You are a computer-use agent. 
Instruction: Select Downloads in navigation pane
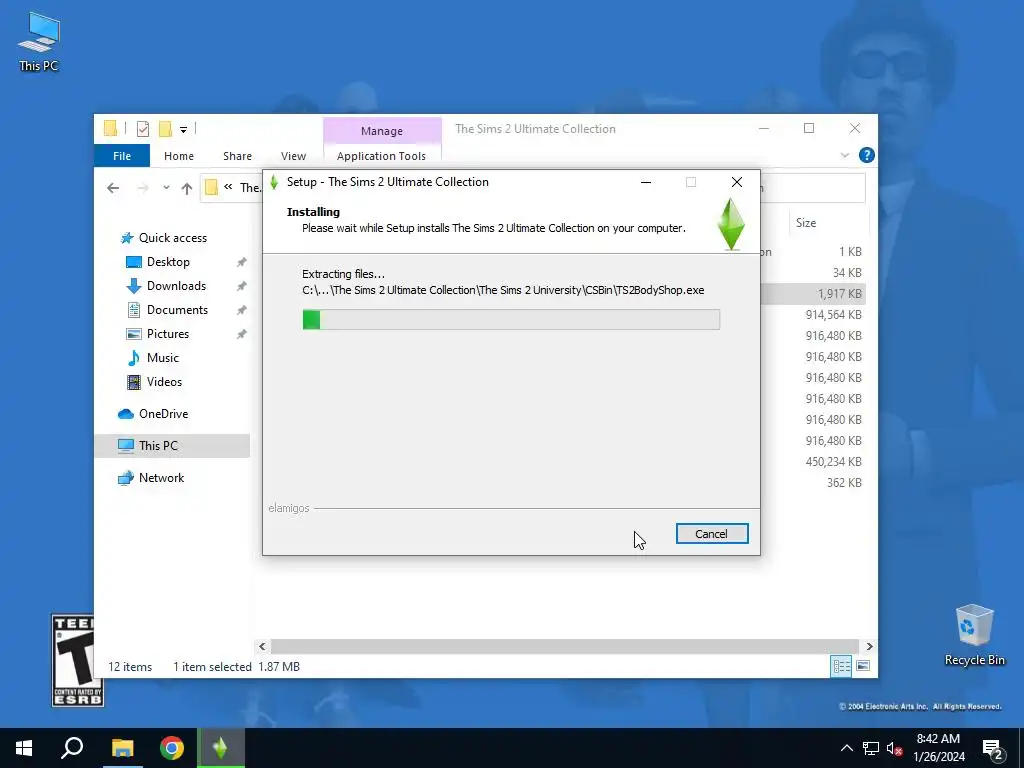176,286
